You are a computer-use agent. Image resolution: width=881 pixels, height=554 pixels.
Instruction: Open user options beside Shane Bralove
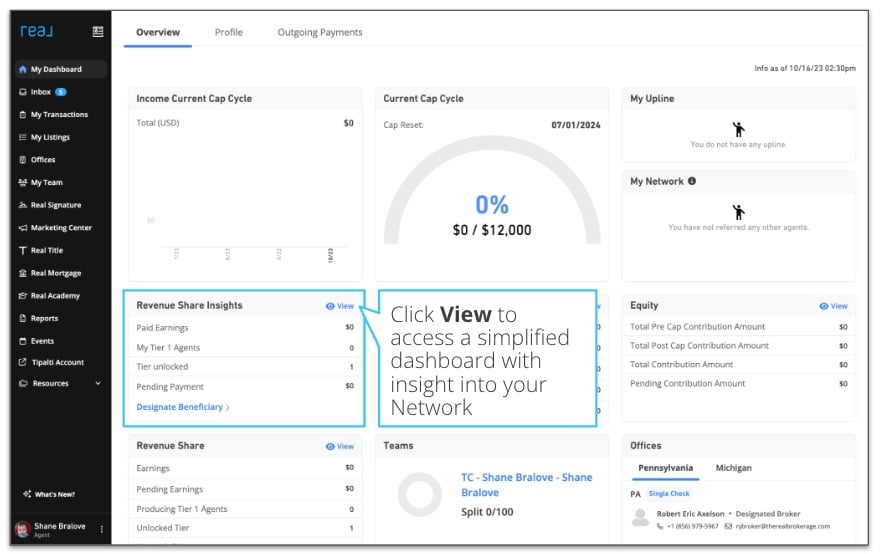click(101, 529)
